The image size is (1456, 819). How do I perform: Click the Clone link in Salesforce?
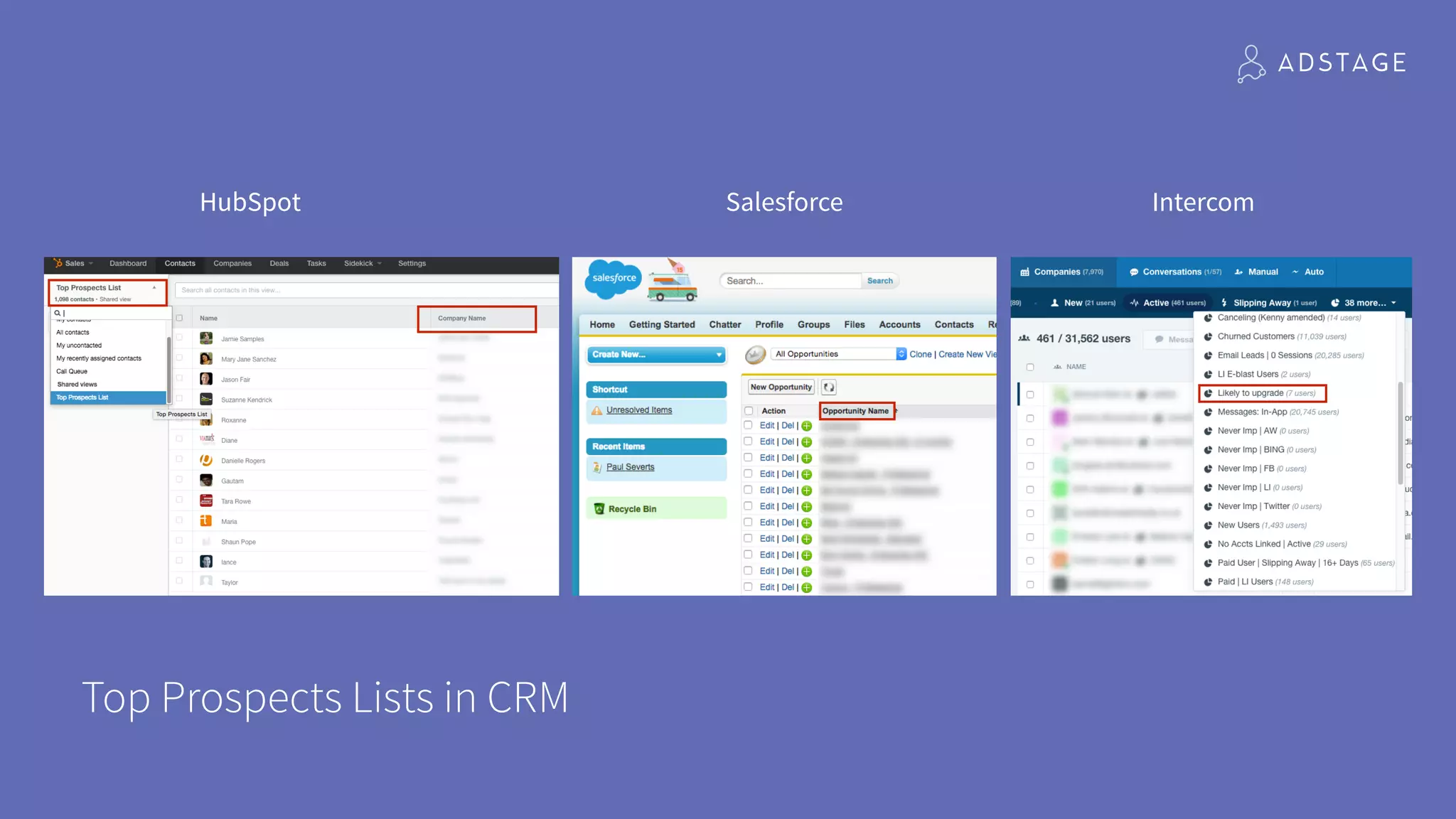pyautogui.click(x=921, y=354)
